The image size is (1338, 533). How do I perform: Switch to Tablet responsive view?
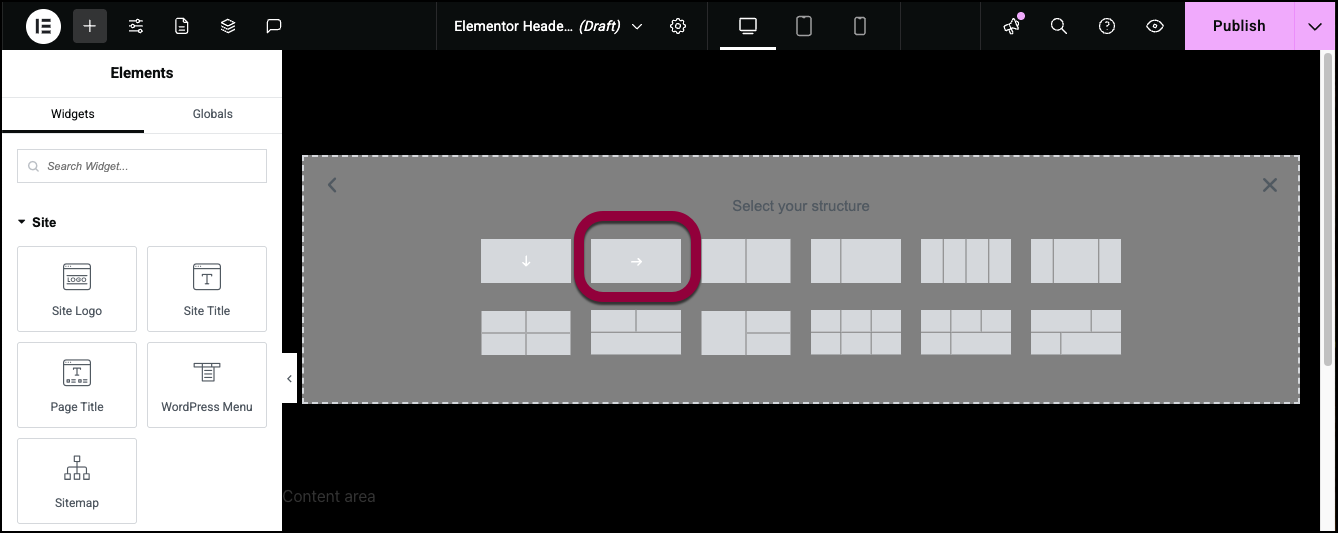[804, 26]
